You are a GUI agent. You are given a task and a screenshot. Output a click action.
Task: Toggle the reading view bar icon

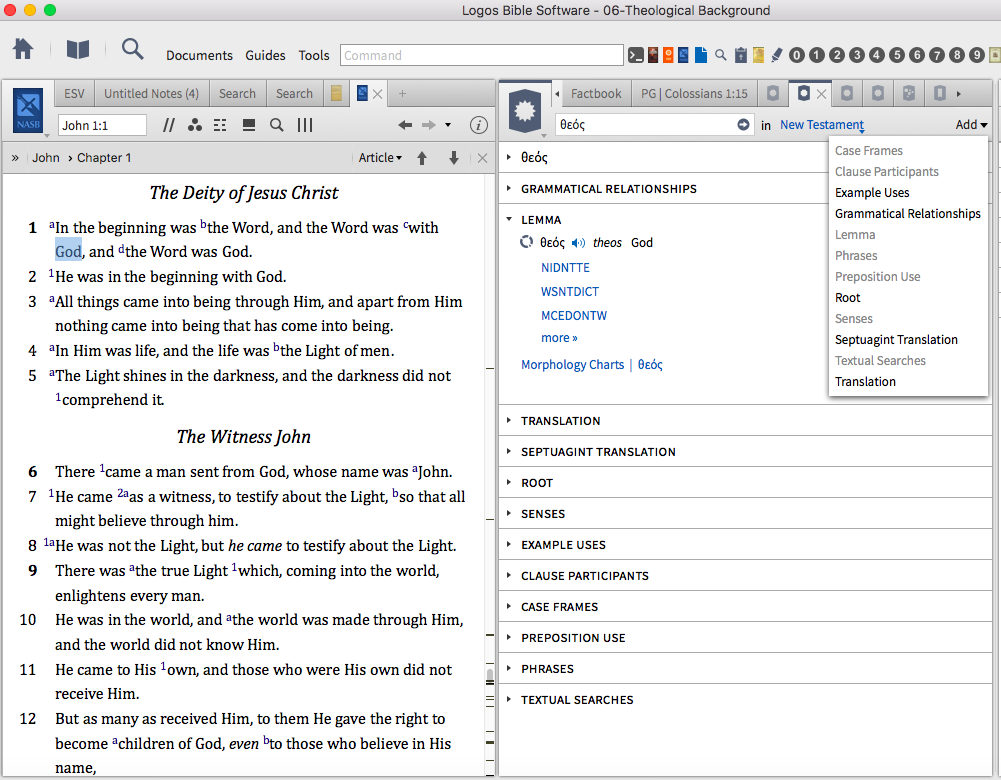click(x=249, y=125)
